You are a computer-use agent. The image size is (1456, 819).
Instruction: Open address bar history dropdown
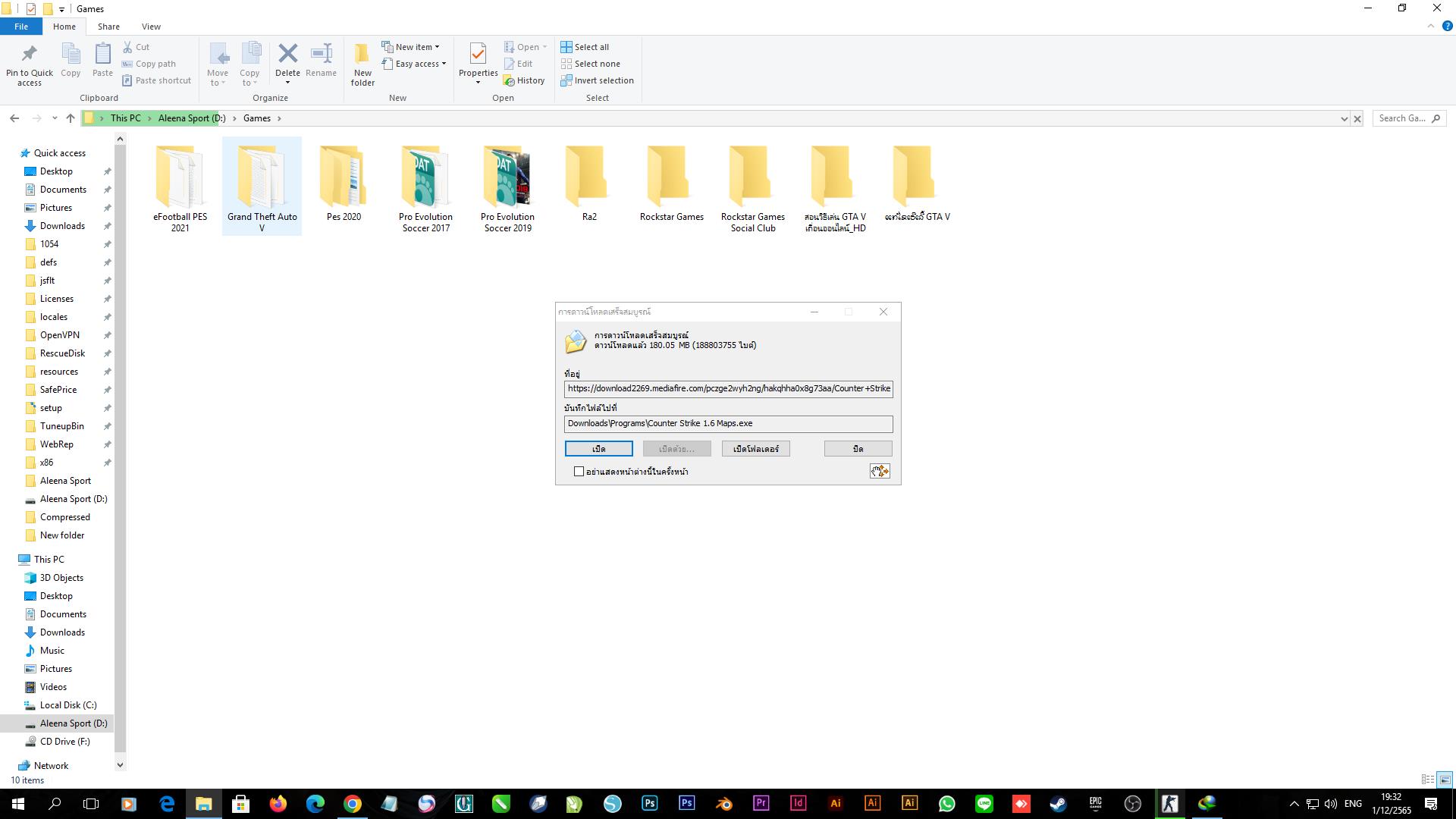[x=1344, y=118]
